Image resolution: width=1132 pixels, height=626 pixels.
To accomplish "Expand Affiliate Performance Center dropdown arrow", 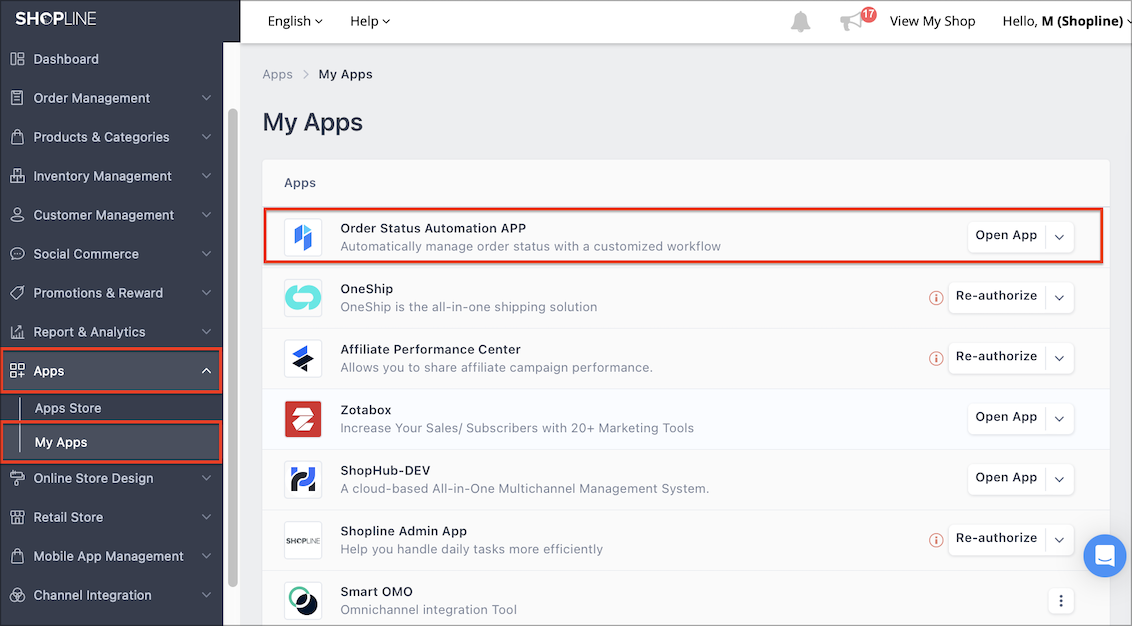I will (x=1059, y=358).
